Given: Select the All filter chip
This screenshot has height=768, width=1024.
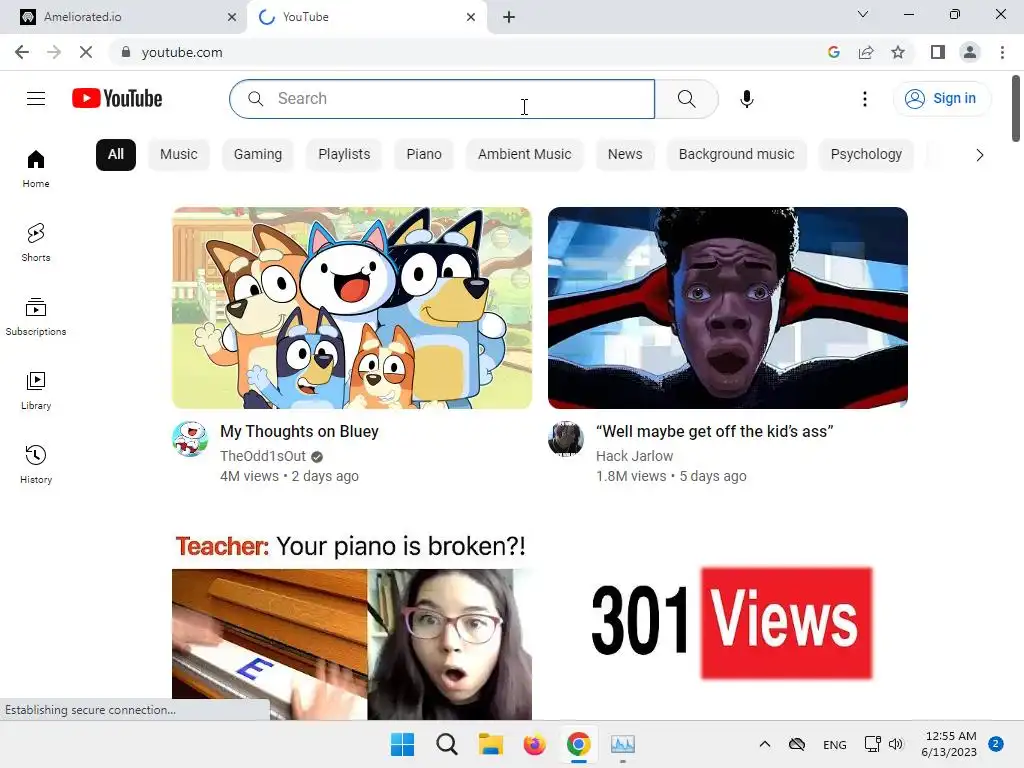Looking at the screenshot, I should click(116, 155).
